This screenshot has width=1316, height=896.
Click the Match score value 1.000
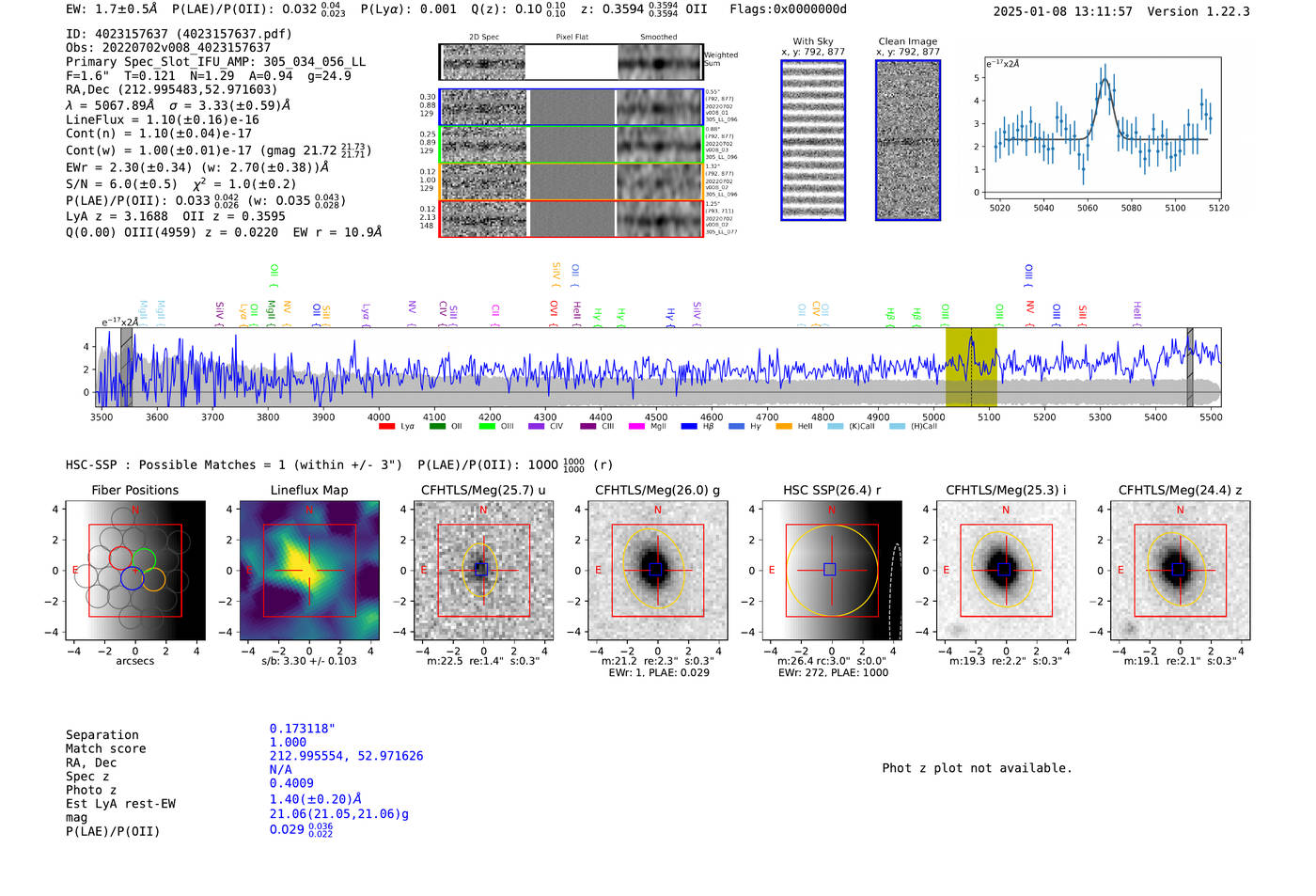(288, 743)
